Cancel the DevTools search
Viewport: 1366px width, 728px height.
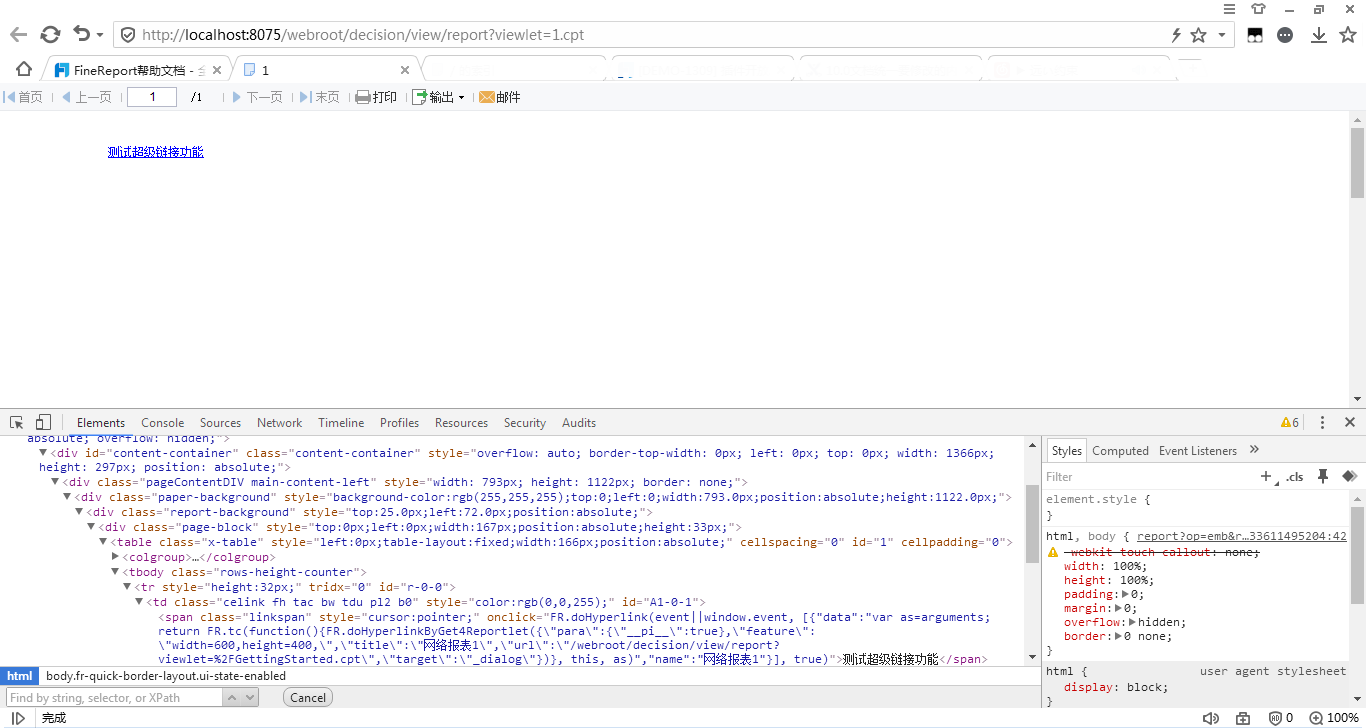point(308,698)
